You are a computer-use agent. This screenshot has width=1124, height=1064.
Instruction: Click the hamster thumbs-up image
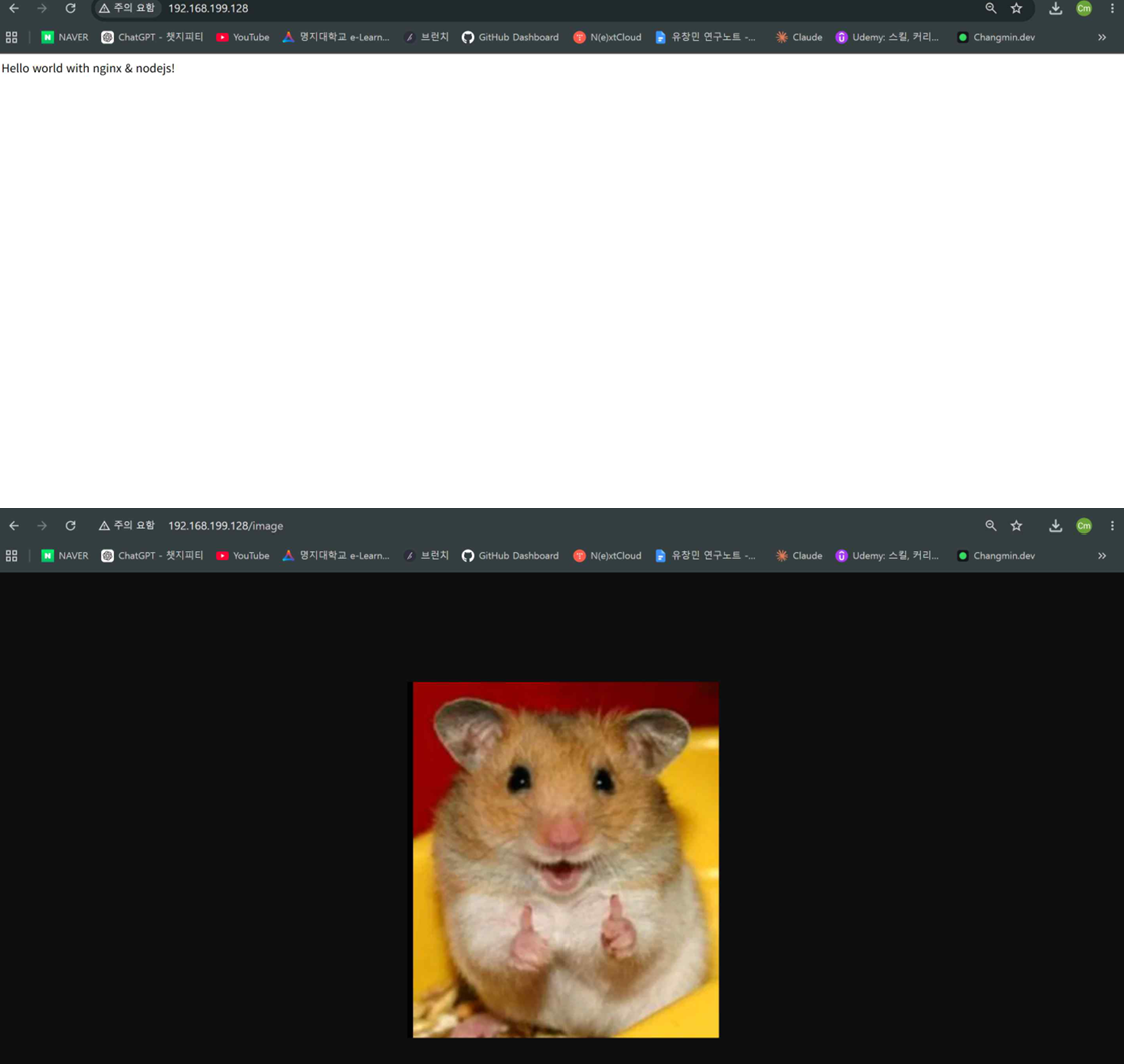click(x=564, y=860)
